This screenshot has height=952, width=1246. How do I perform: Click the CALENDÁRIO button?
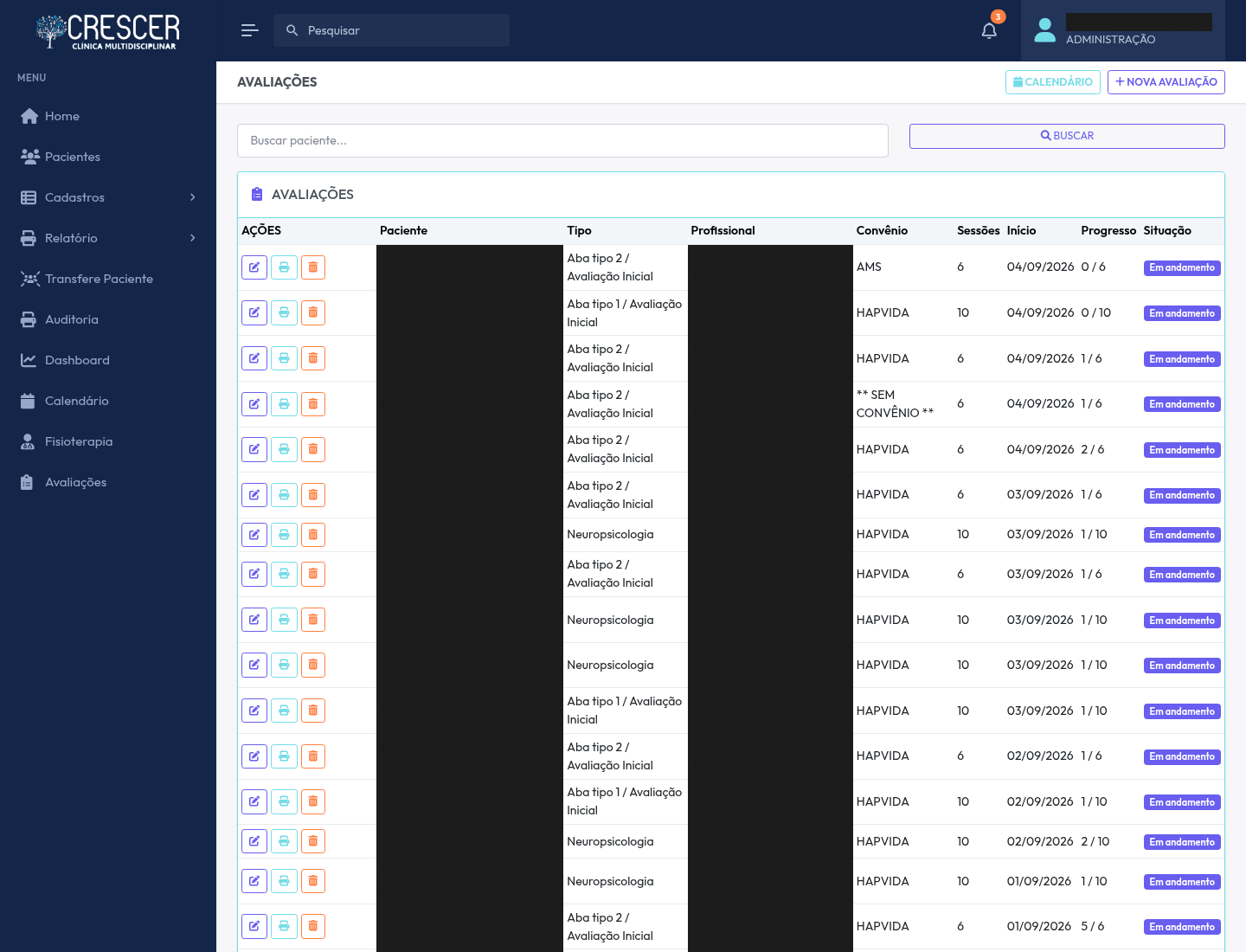click(1053, 82)
